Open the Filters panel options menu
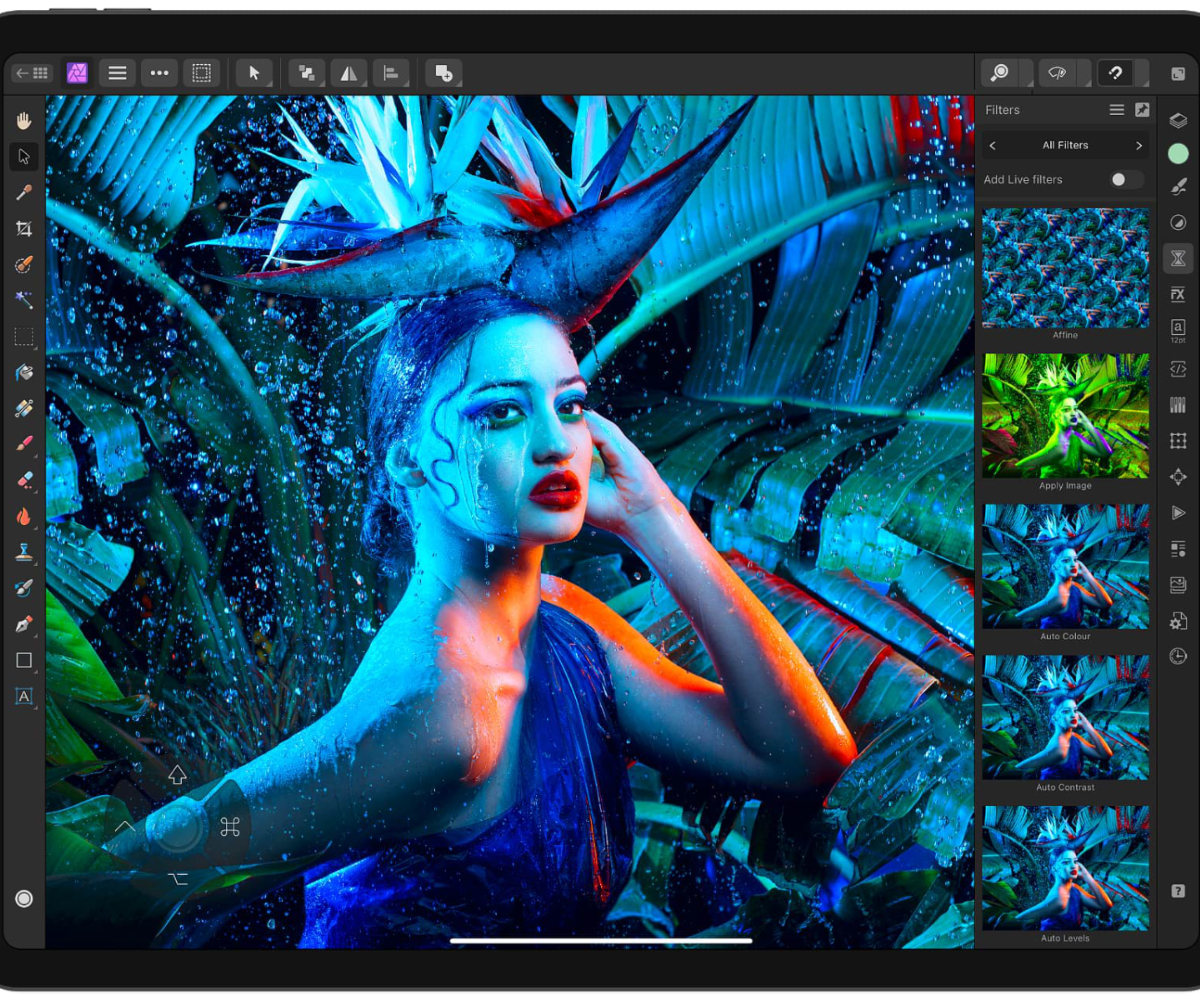 click(1117, 110)
